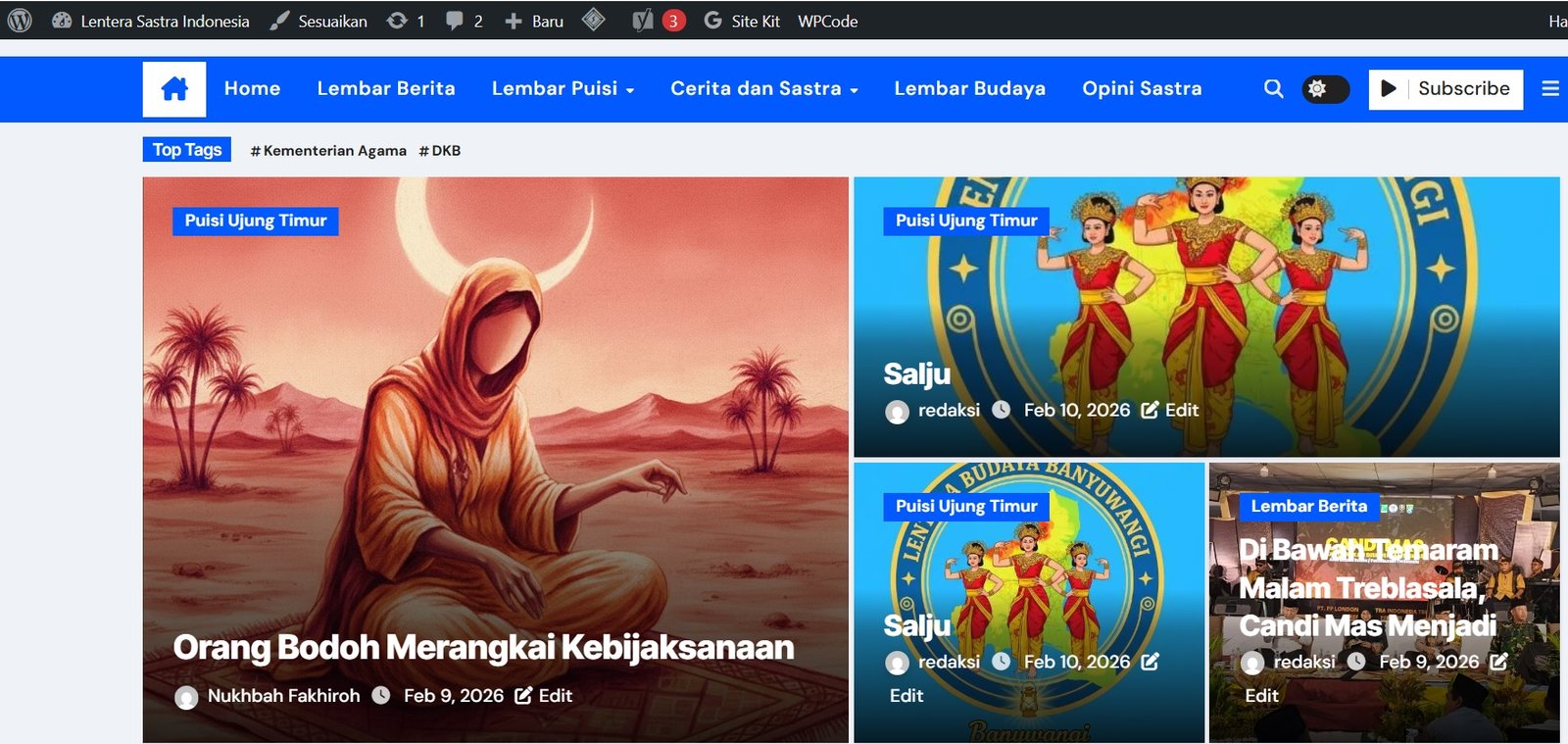This screenshot has width=1568, height=744.
Task: Open the Opini Sastra menu item
Action: tap(1142, 88)
